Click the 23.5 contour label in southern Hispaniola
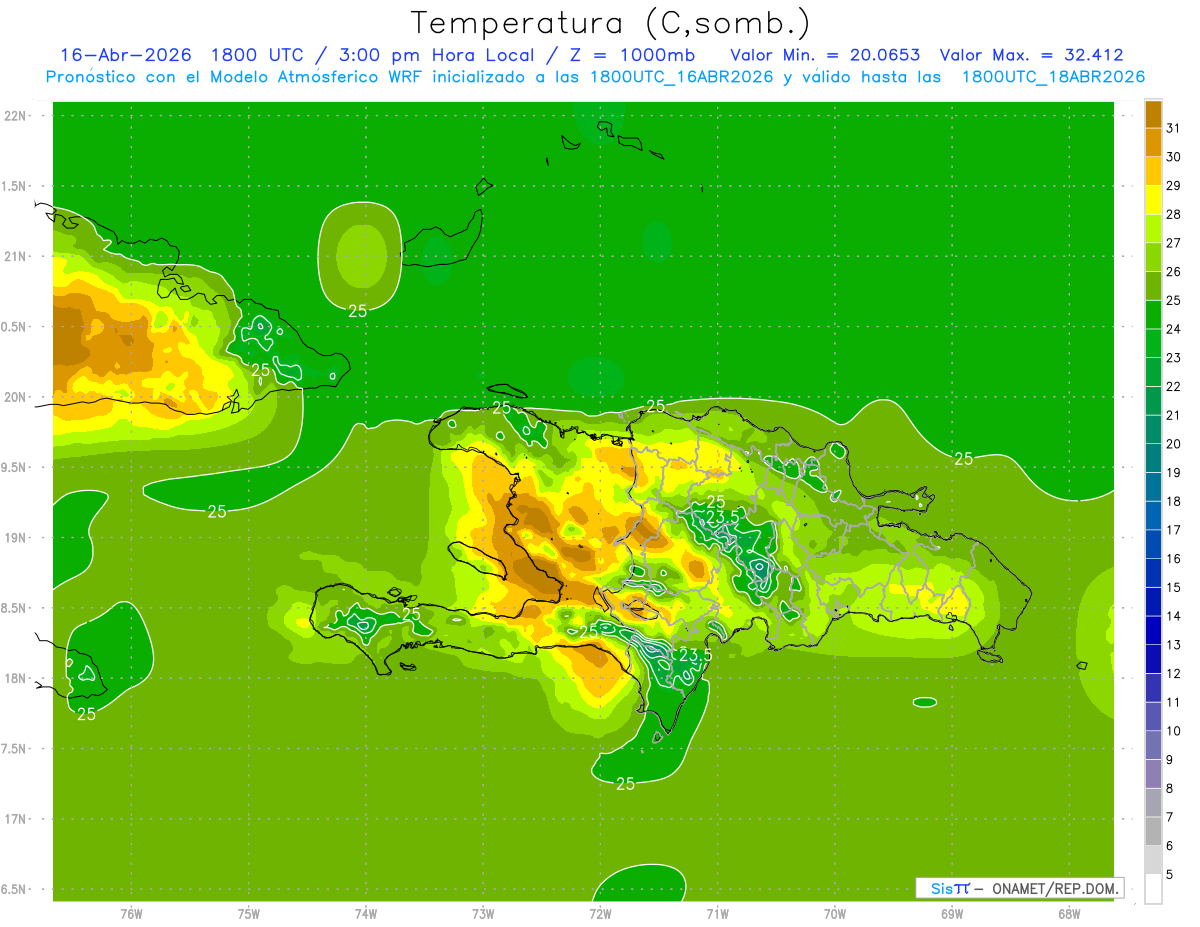1200x927 pixels. pos(694,655)
